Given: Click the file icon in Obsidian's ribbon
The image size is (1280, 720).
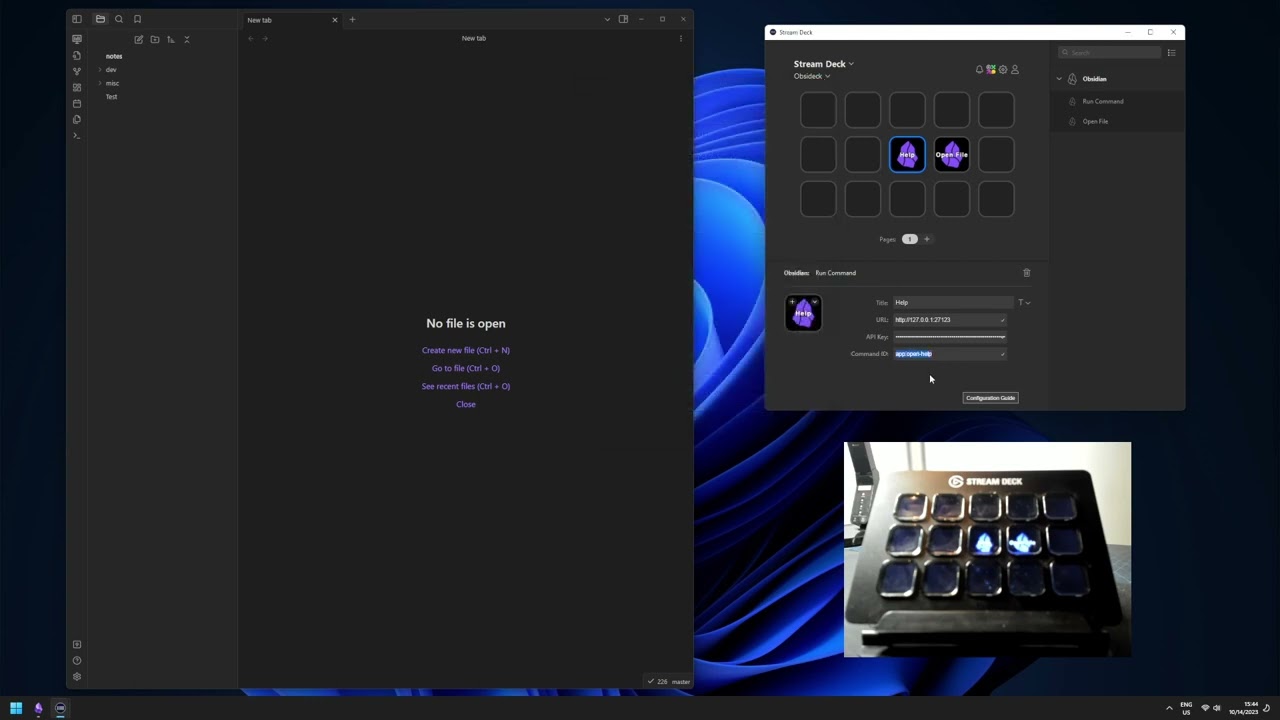Looking at the screenshot, I should click(77, 56).
